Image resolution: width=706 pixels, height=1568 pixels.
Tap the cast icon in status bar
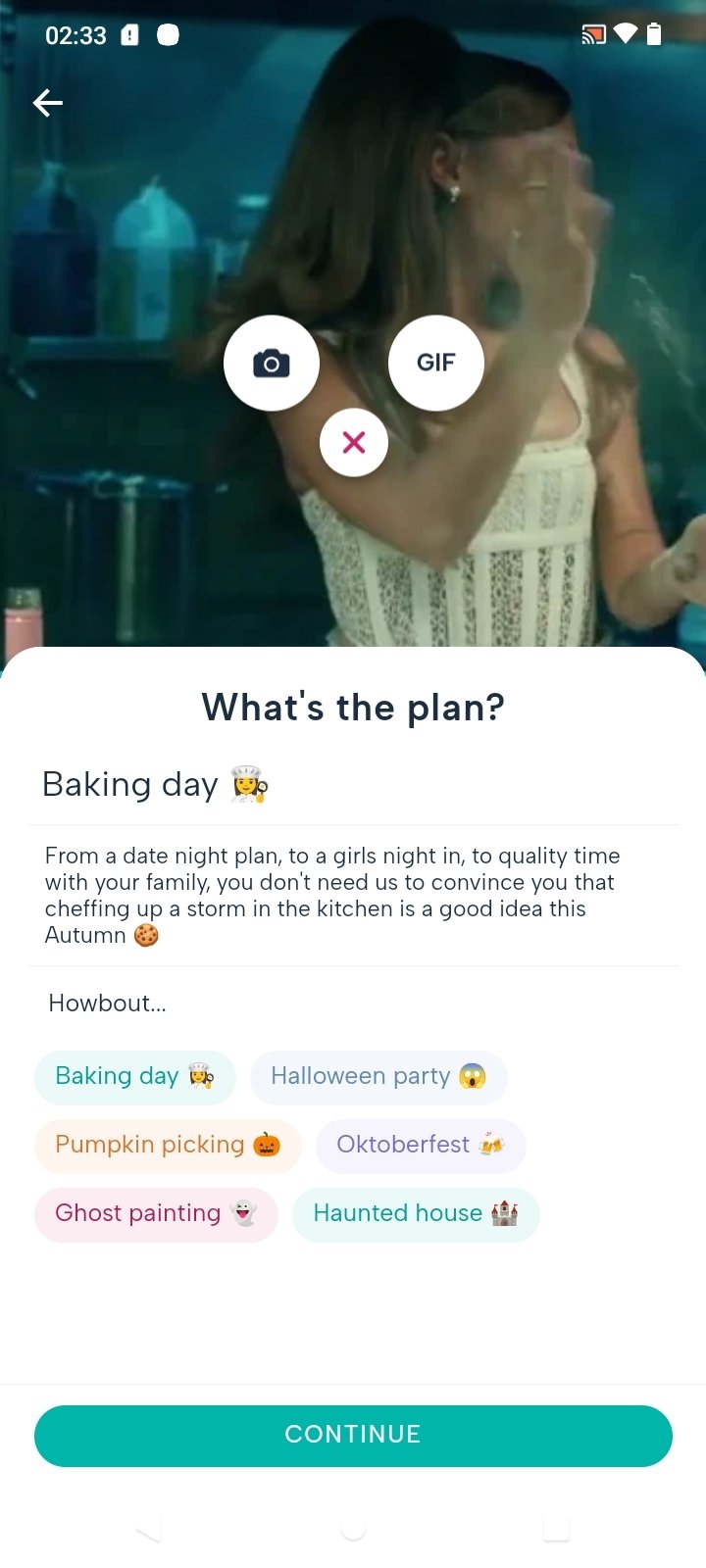click(x=593, y=35)
